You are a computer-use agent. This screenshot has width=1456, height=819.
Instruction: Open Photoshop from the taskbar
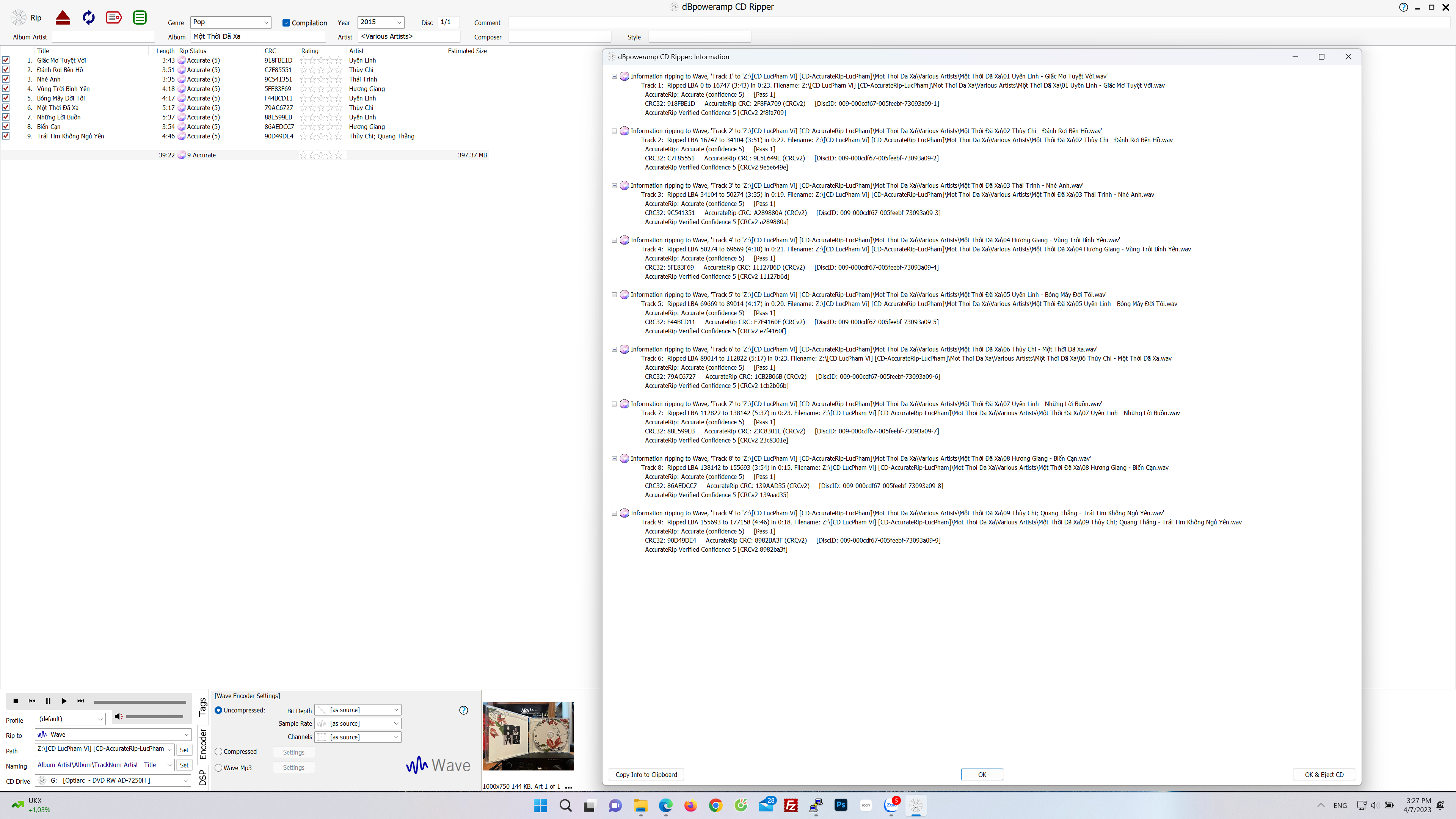coord(841,805)
